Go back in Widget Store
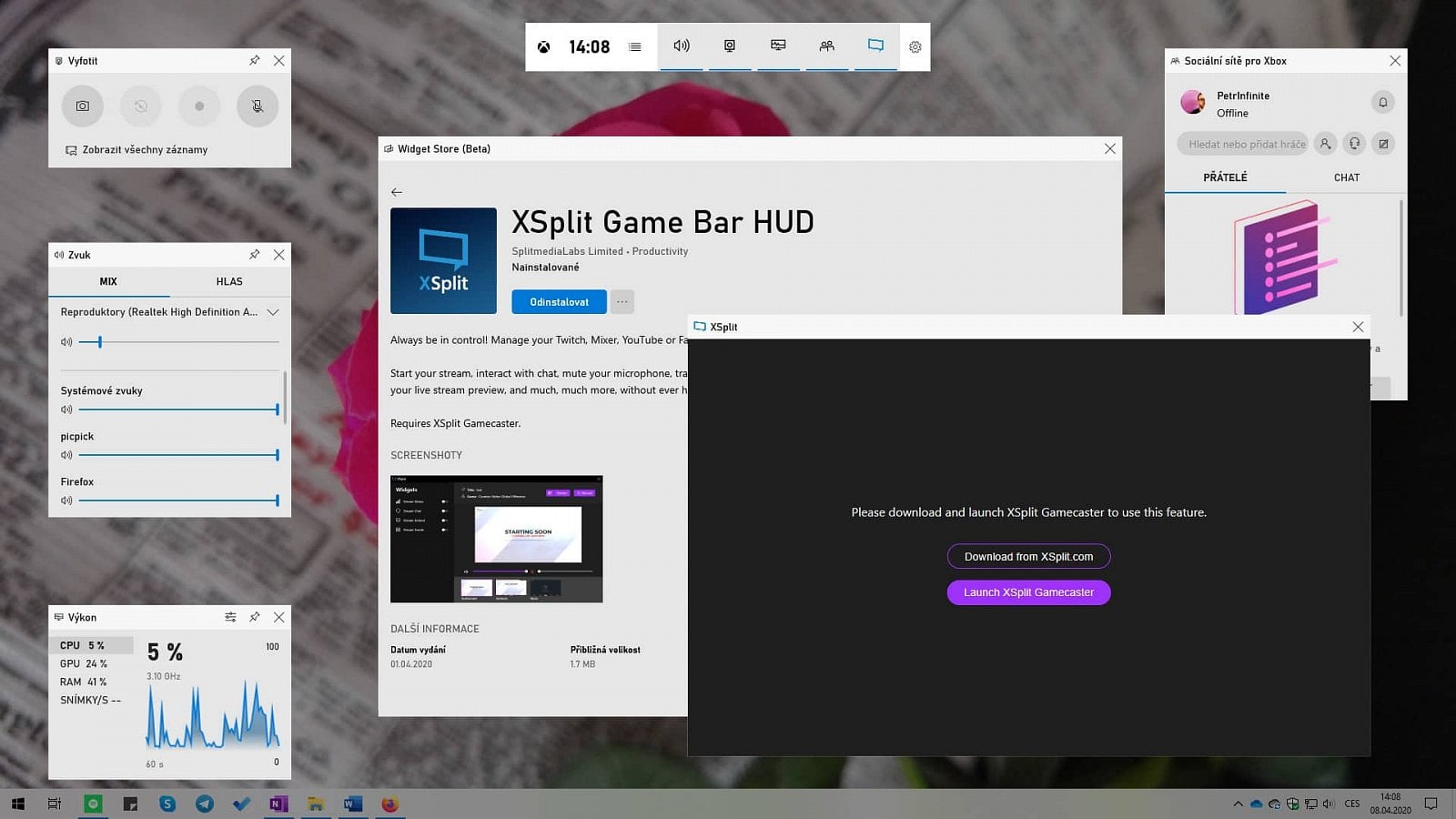Screen dimensions: 1456x819 397,192
